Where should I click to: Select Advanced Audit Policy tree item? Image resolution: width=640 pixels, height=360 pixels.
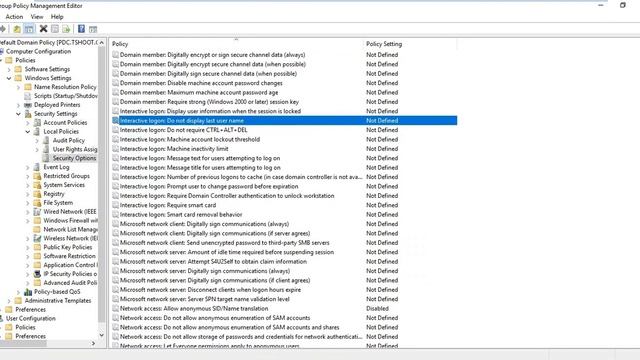click(x=70, y=283)
